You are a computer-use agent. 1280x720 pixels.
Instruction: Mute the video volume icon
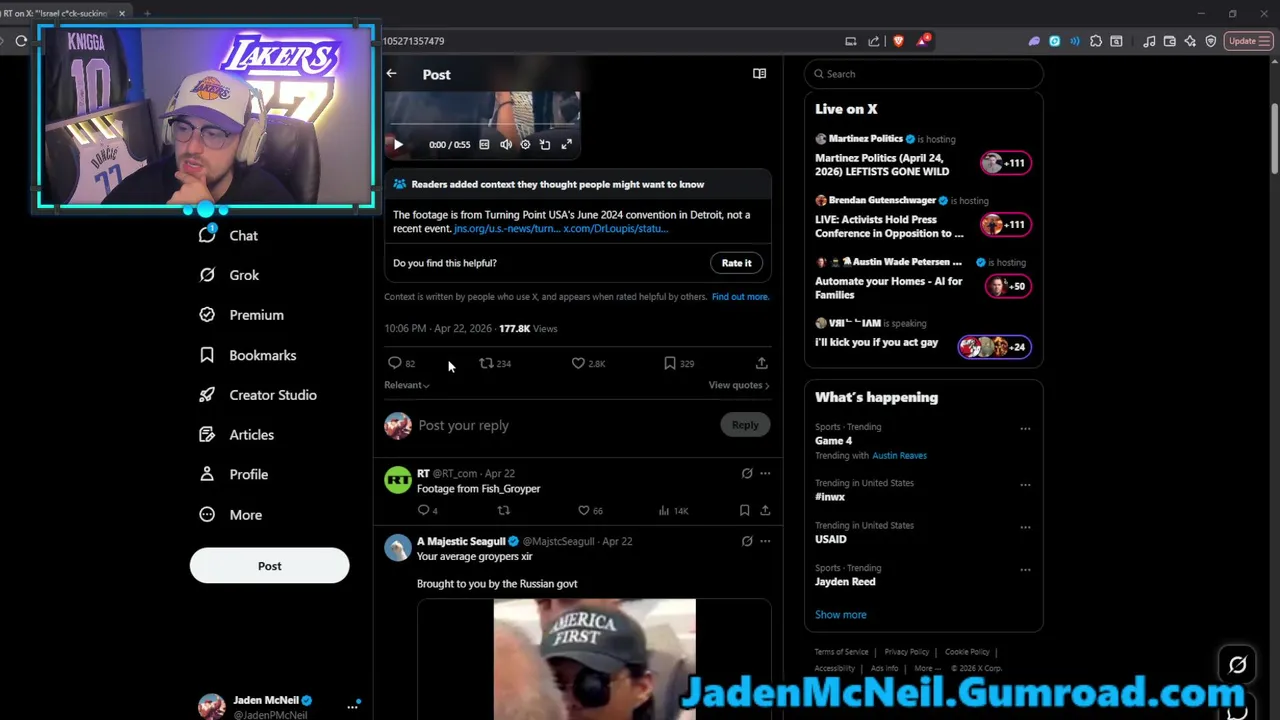point(506,144)
